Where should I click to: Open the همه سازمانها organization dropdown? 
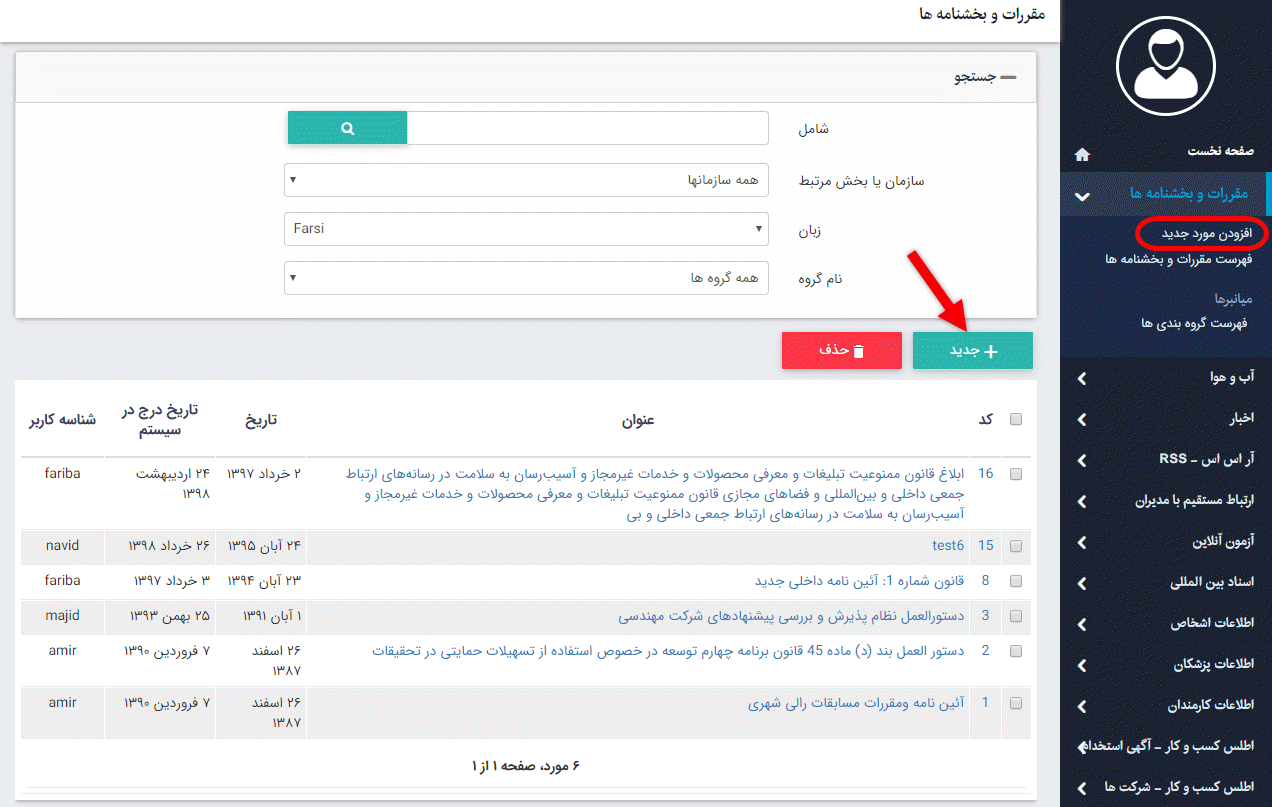tap(527, 179)
